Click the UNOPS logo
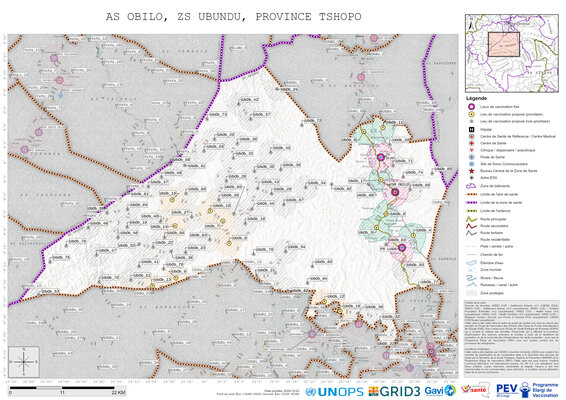Image resolution: width=566 pixels, height=400 pixels. coord(334,392)
